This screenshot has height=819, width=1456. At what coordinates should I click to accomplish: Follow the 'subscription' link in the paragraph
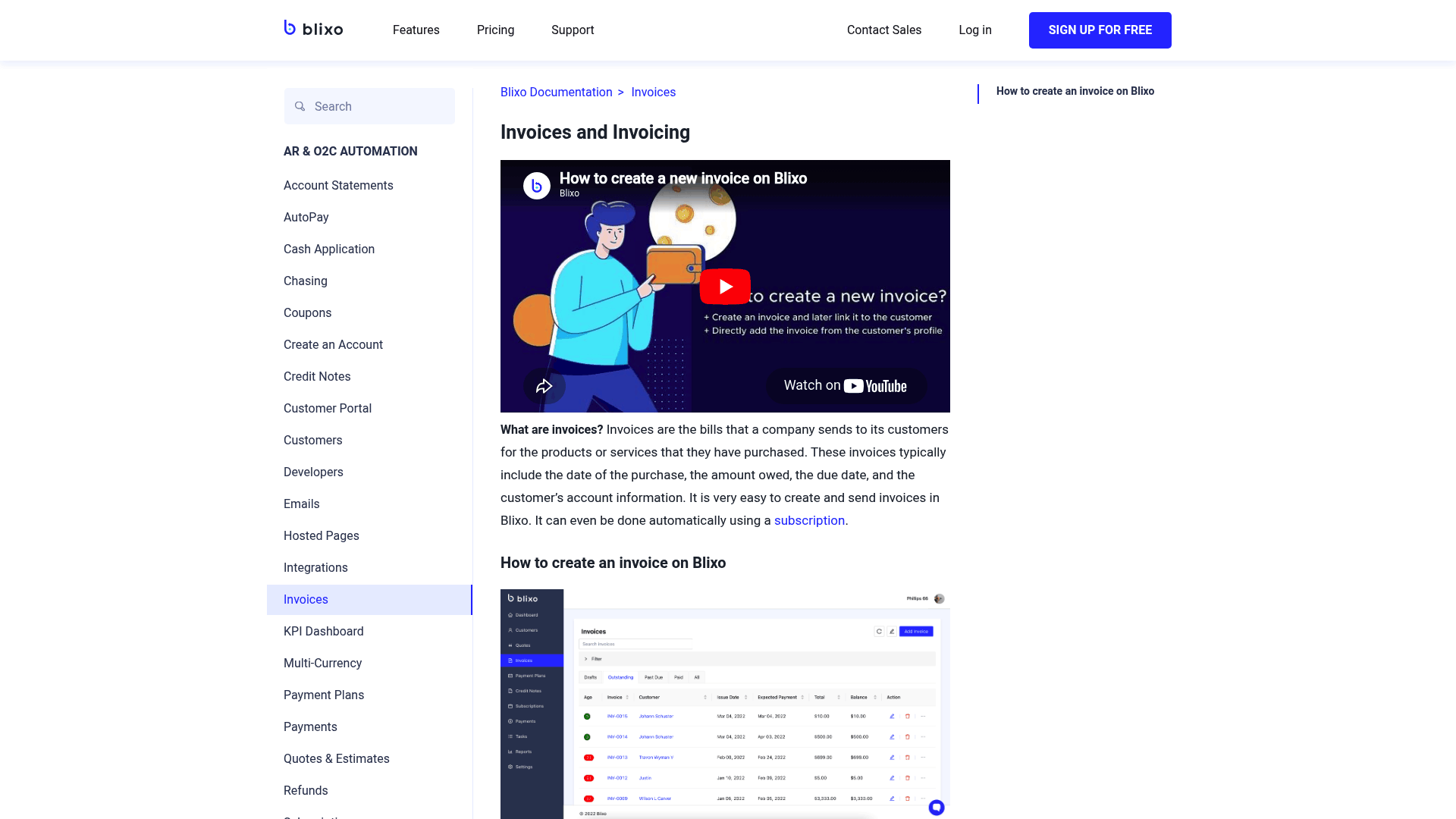pos(809,521)
